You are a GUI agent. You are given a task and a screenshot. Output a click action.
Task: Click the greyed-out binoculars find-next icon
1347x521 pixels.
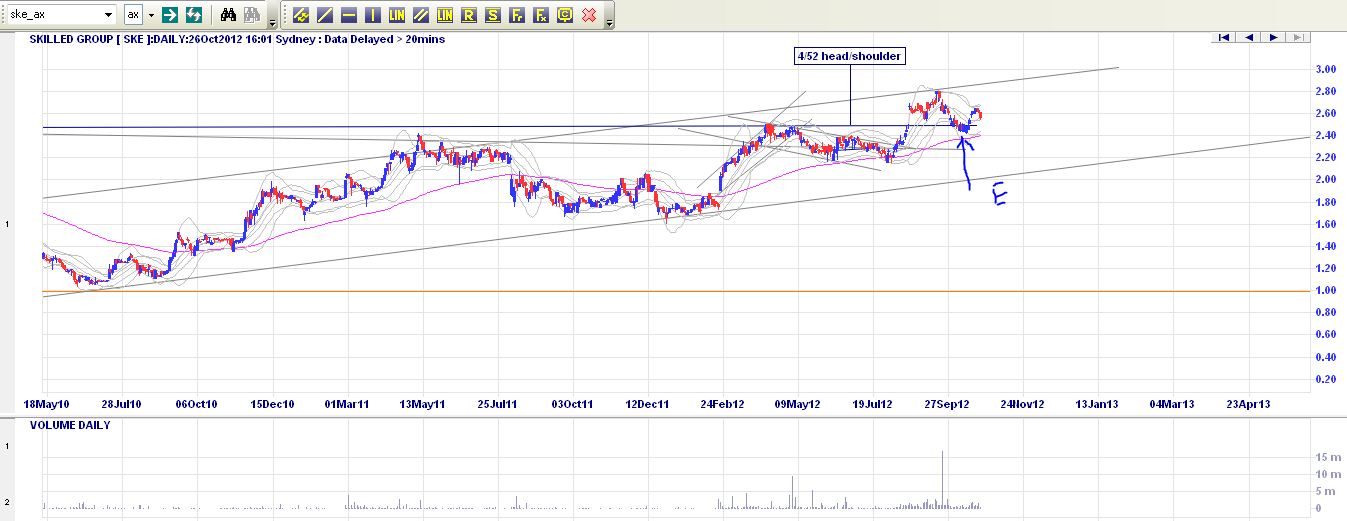tap(251, 15)
